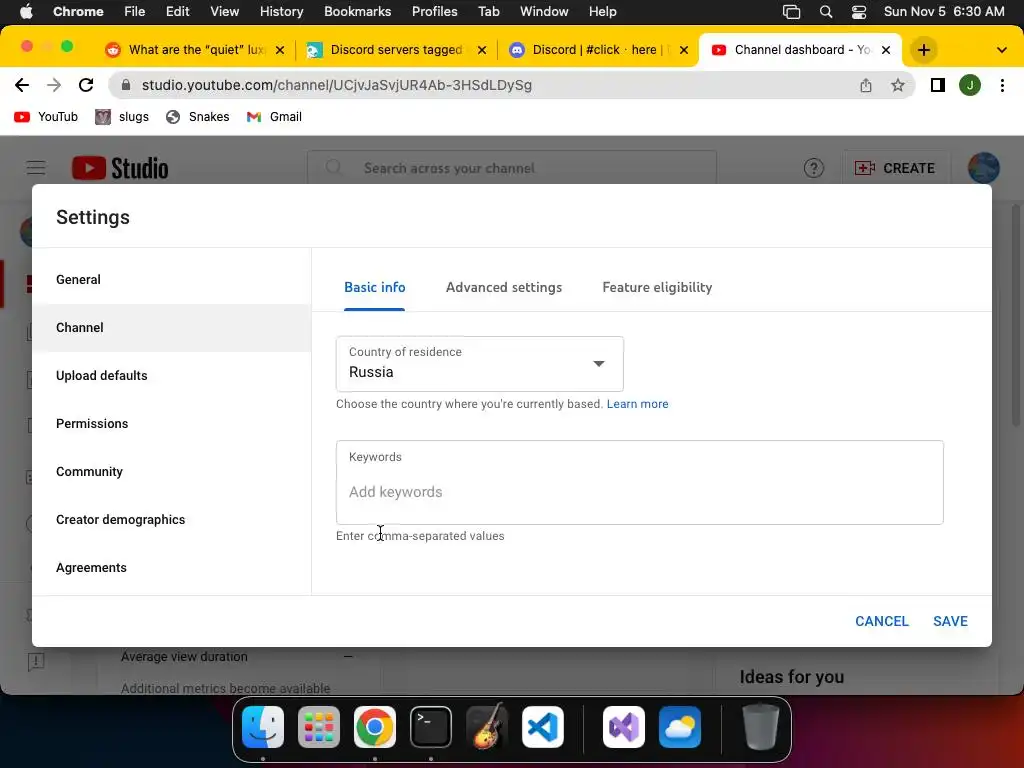1024x768 pixels.
Task: Click the date and time in menu bar
Action: click(x=944, y=11)
